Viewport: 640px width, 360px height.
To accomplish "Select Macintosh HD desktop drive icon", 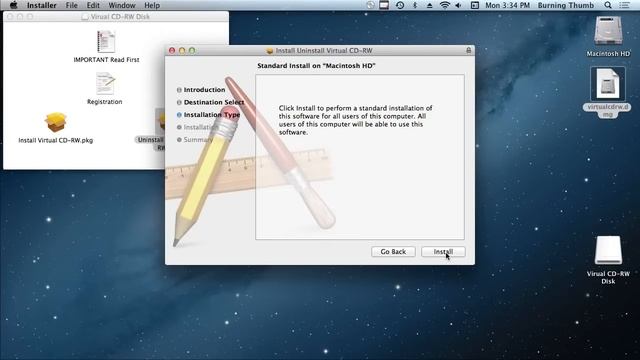I will click(x=608, y=30).
